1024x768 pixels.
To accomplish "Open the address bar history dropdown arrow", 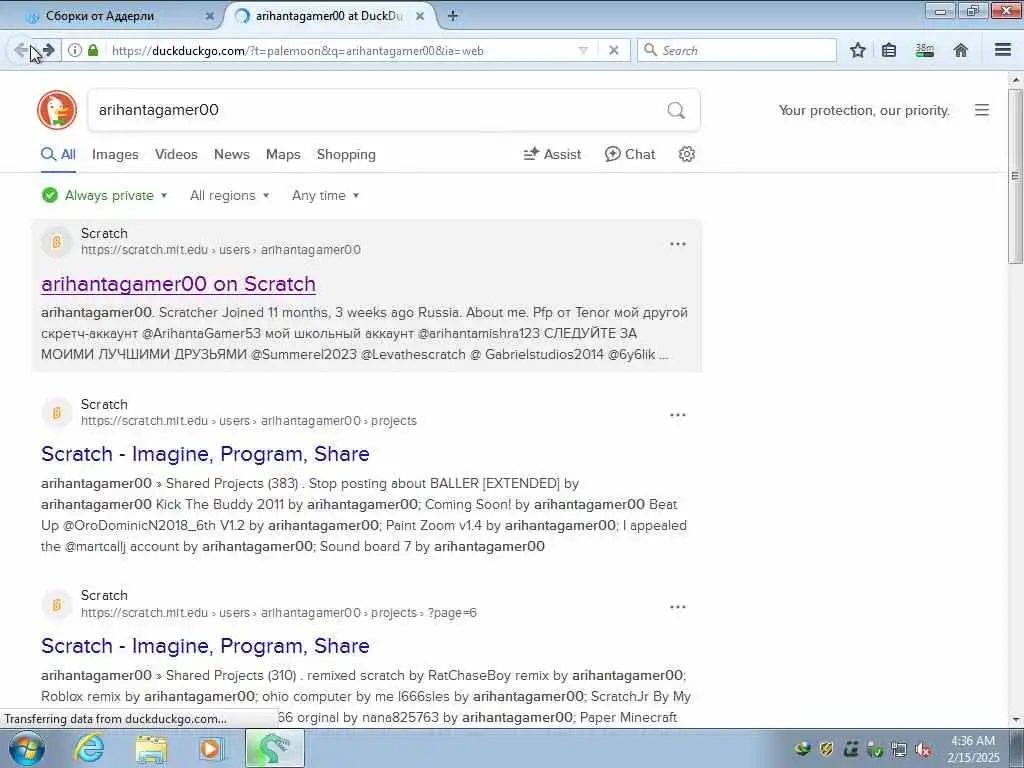I will pyautogui.click(x=583, y=50).
